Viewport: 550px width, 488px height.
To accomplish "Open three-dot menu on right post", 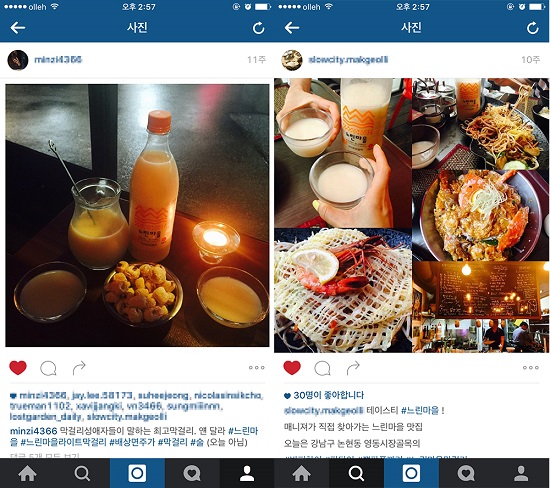I will click(x=530, y=368).
